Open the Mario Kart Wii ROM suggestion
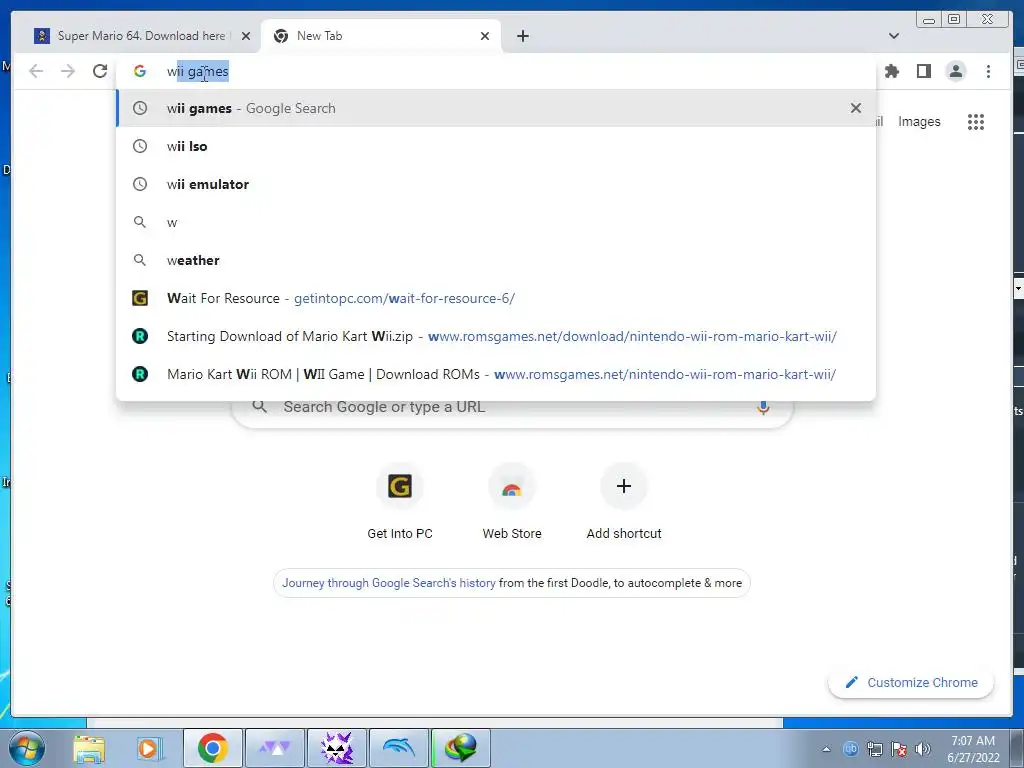The width and height of the screenshot is (1024, 768). [x=496, y=374]
